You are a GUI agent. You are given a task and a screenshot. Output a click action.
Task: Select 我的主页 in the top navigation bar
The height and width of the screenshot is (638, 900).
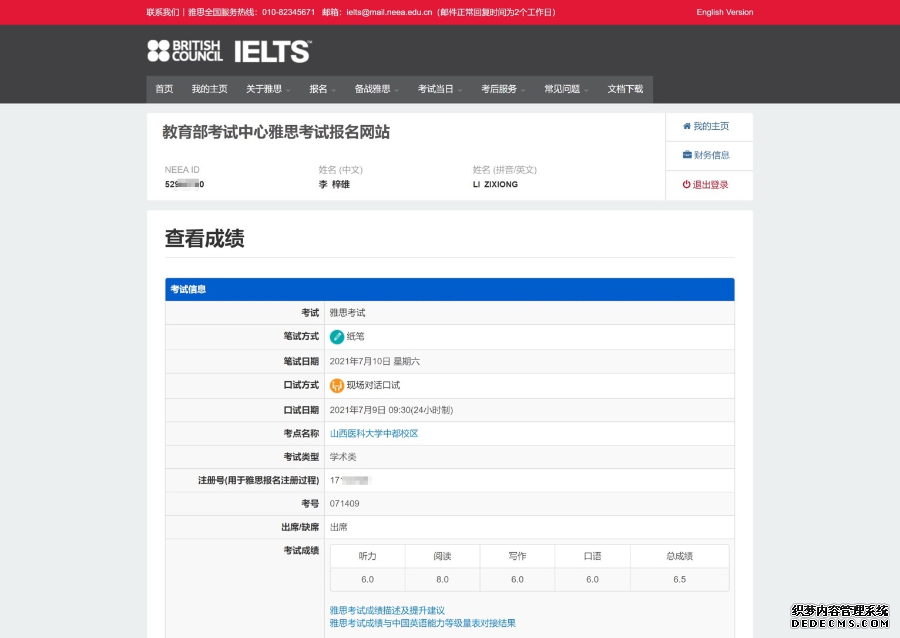209,89
